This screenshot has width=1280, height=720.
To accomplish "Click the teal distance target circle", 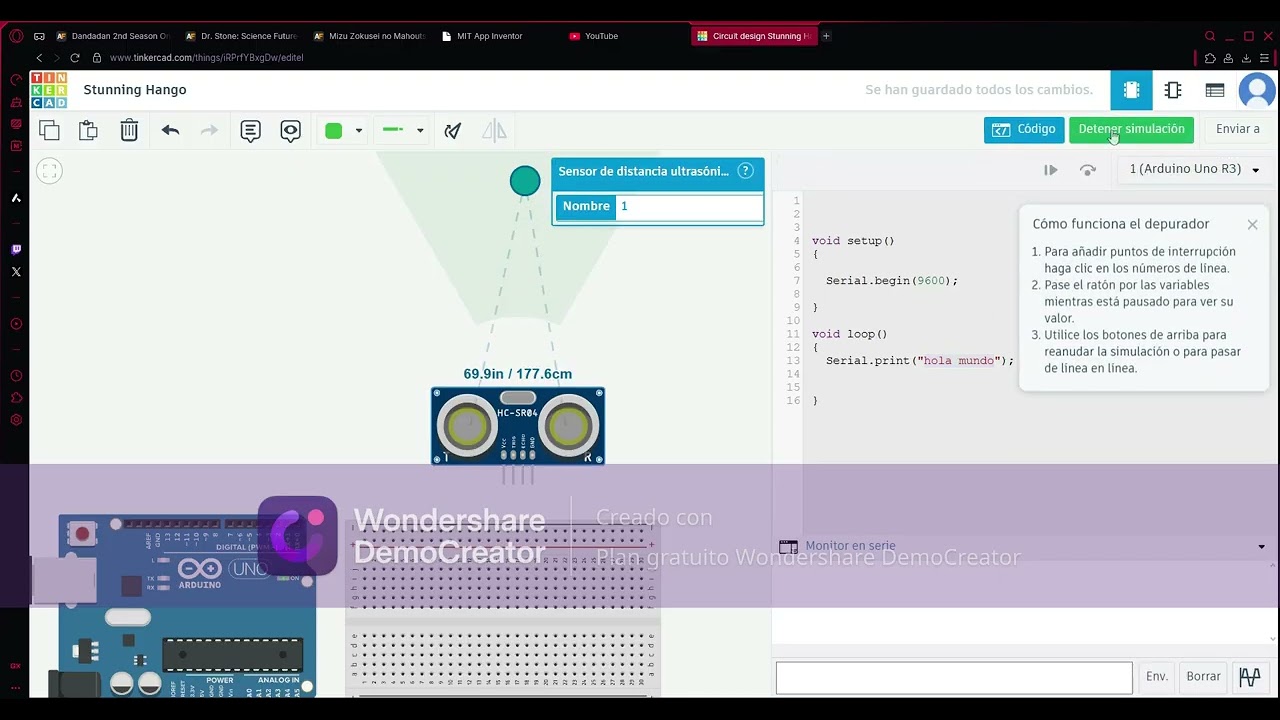I will (525, 181).
